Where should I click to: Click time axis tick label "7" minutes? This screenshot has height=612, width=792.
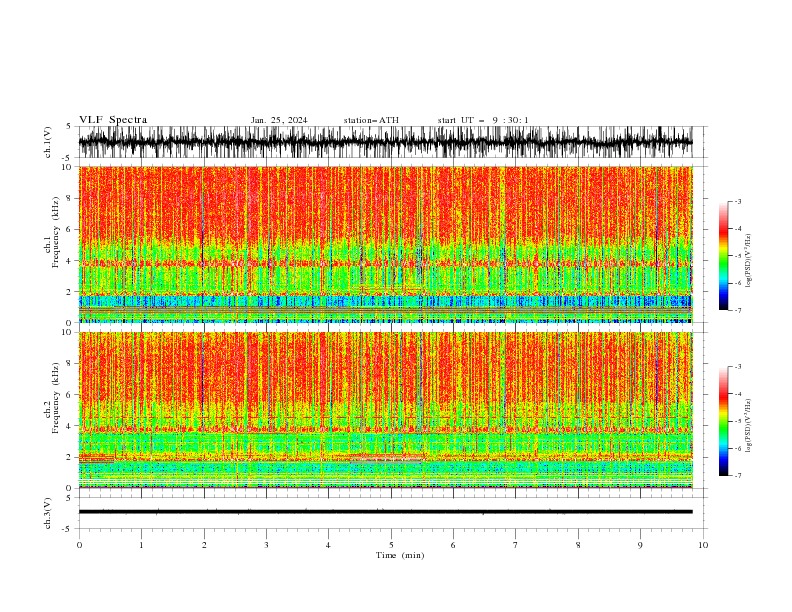tap(516, 545)
